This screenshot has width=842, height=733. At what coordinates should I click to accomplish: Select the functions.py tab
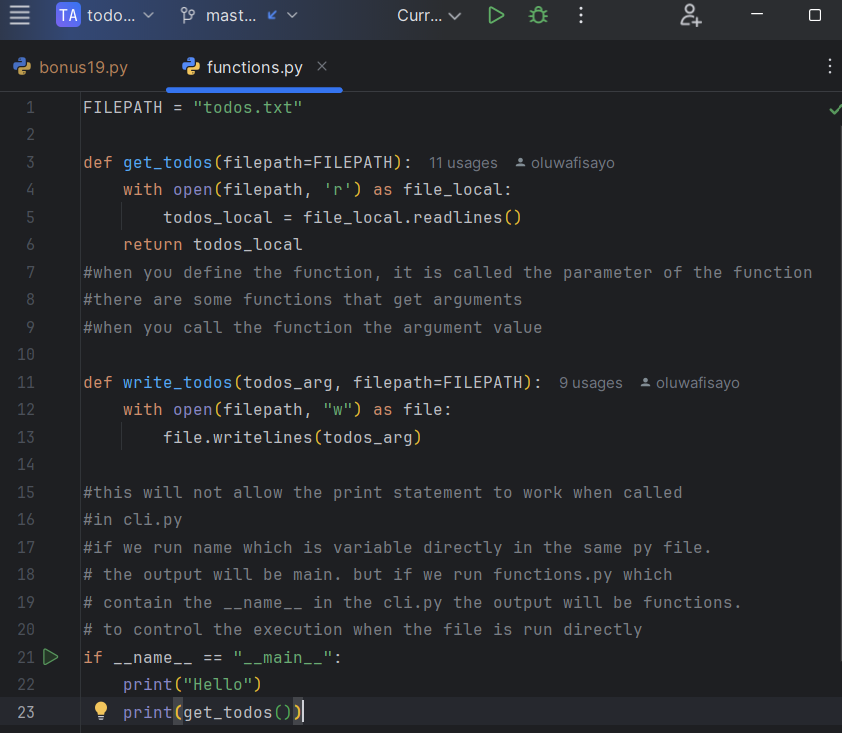pos(253,67)
